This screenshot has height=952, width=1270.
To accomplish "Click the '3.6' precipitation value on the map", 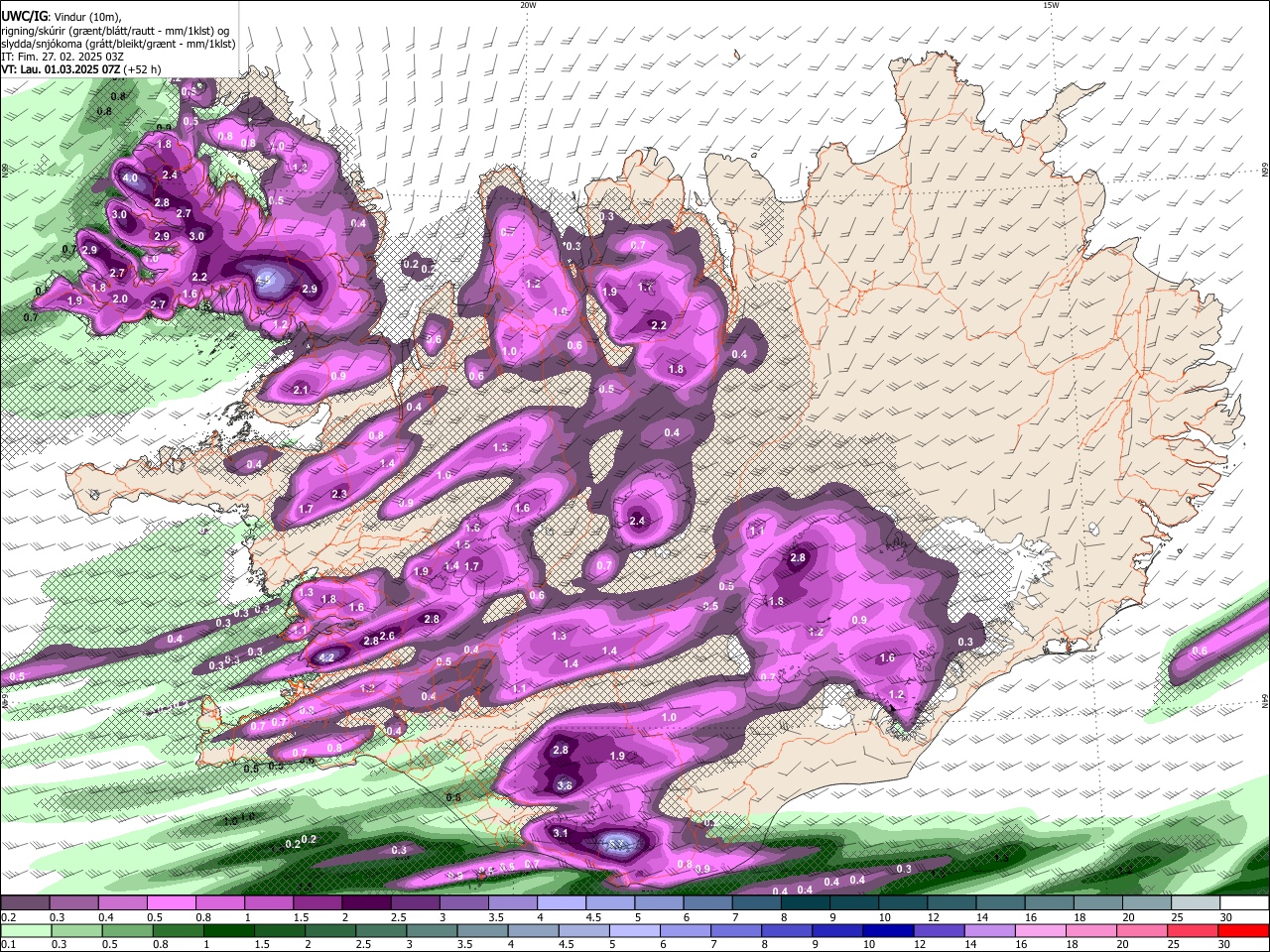I will pyautogui.click(x=565, y=785).
